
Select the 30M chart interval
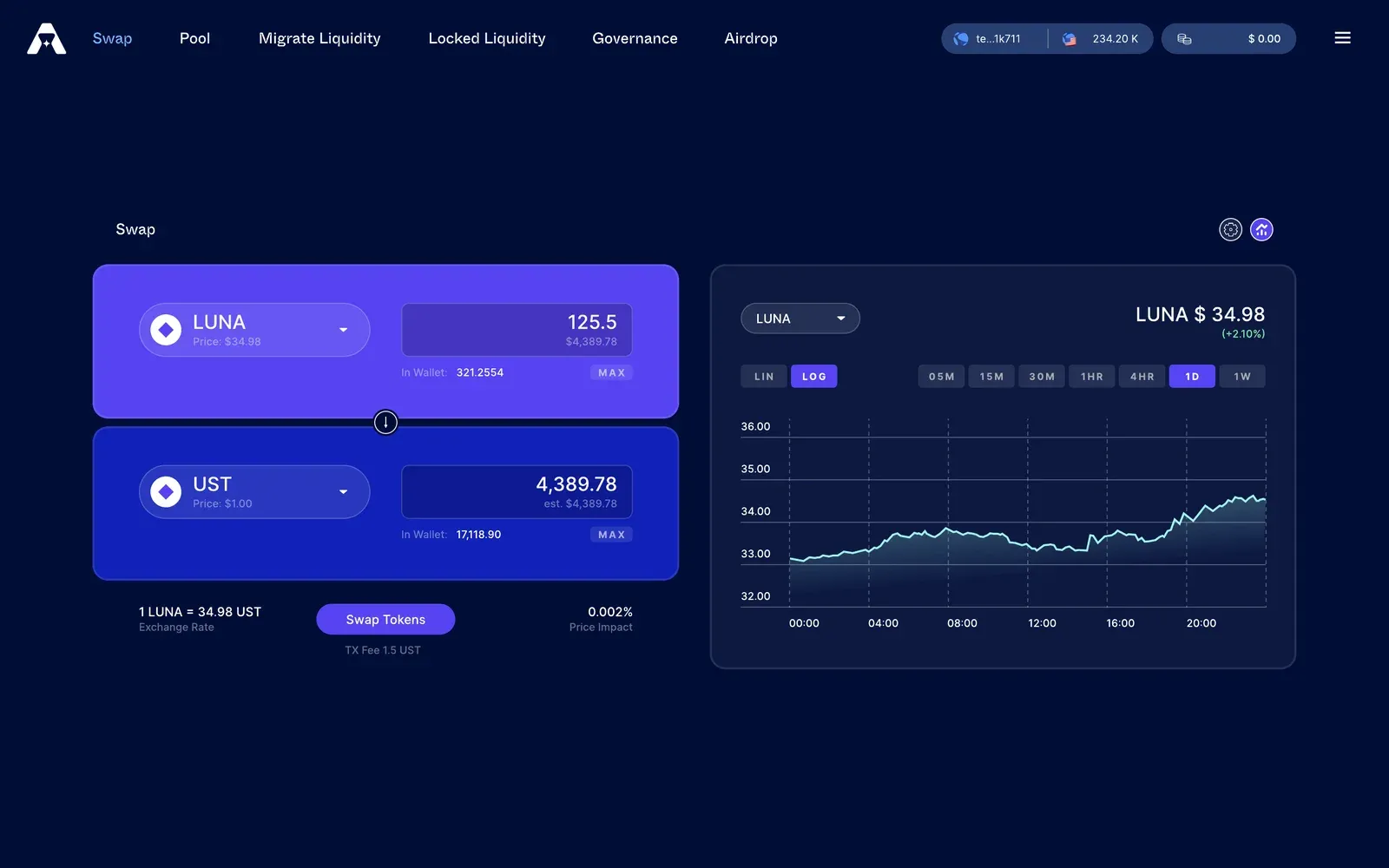1042,377
